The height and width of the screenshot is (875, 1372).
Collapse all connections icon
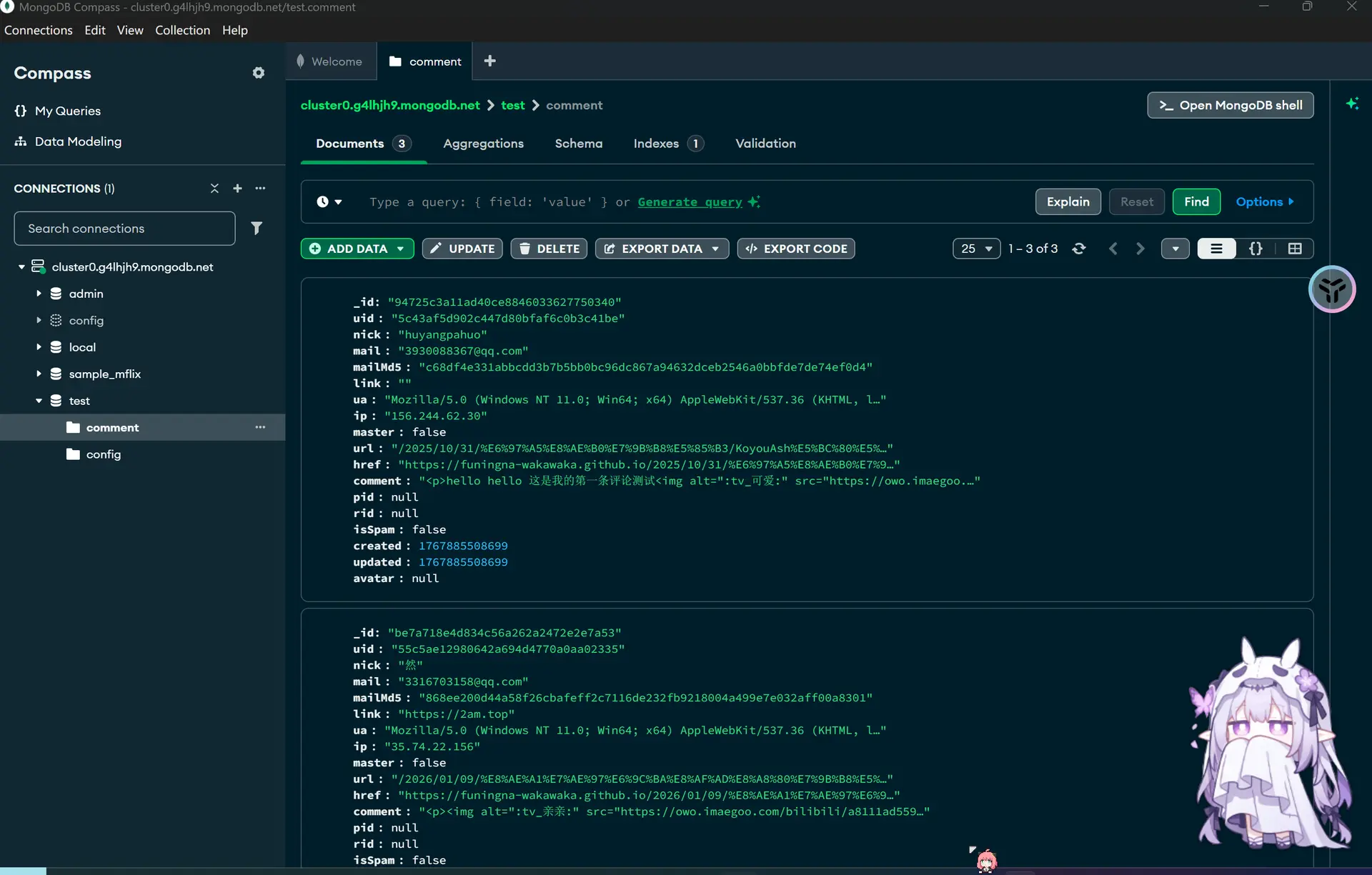pos(214,189)
